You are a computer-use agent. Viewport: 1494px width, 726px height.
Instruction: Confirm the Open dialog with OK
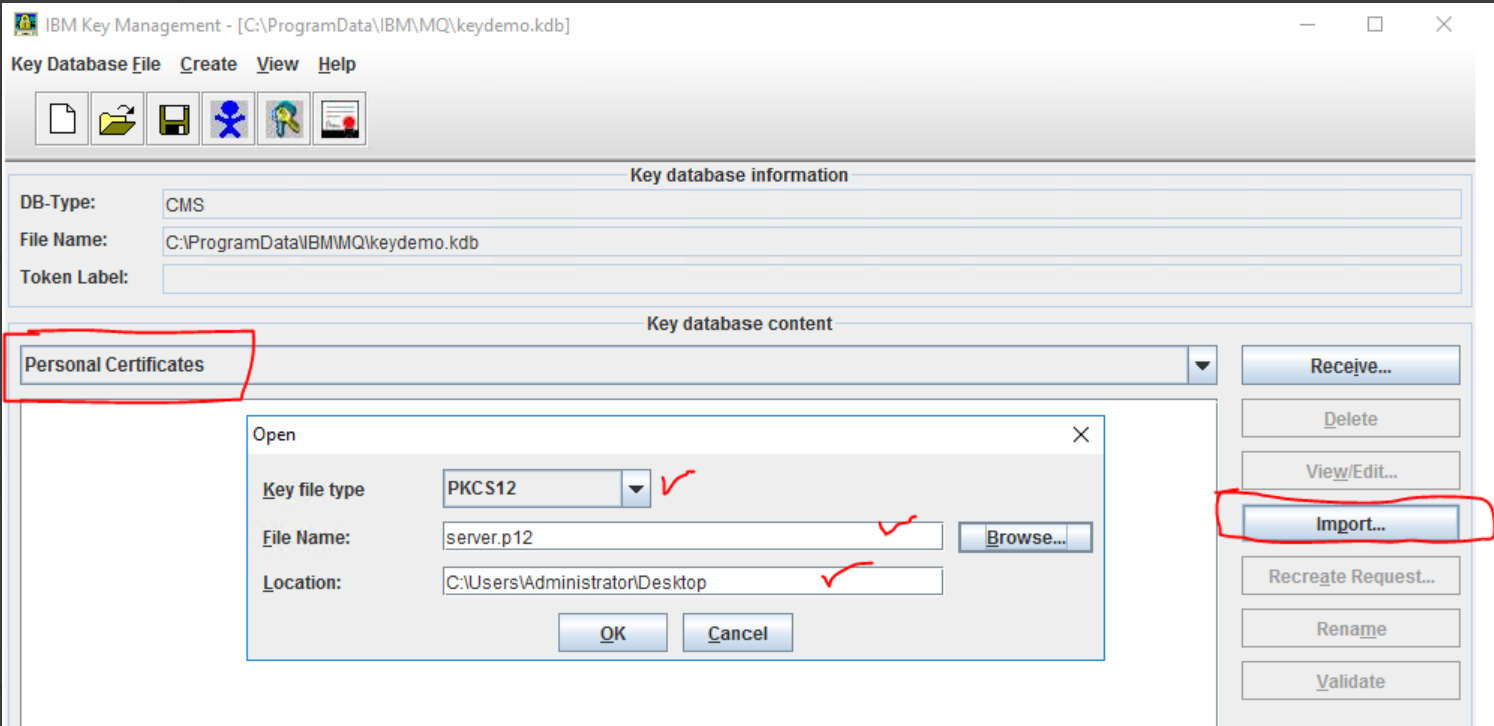pyautogui.click(x=612, y=633)
